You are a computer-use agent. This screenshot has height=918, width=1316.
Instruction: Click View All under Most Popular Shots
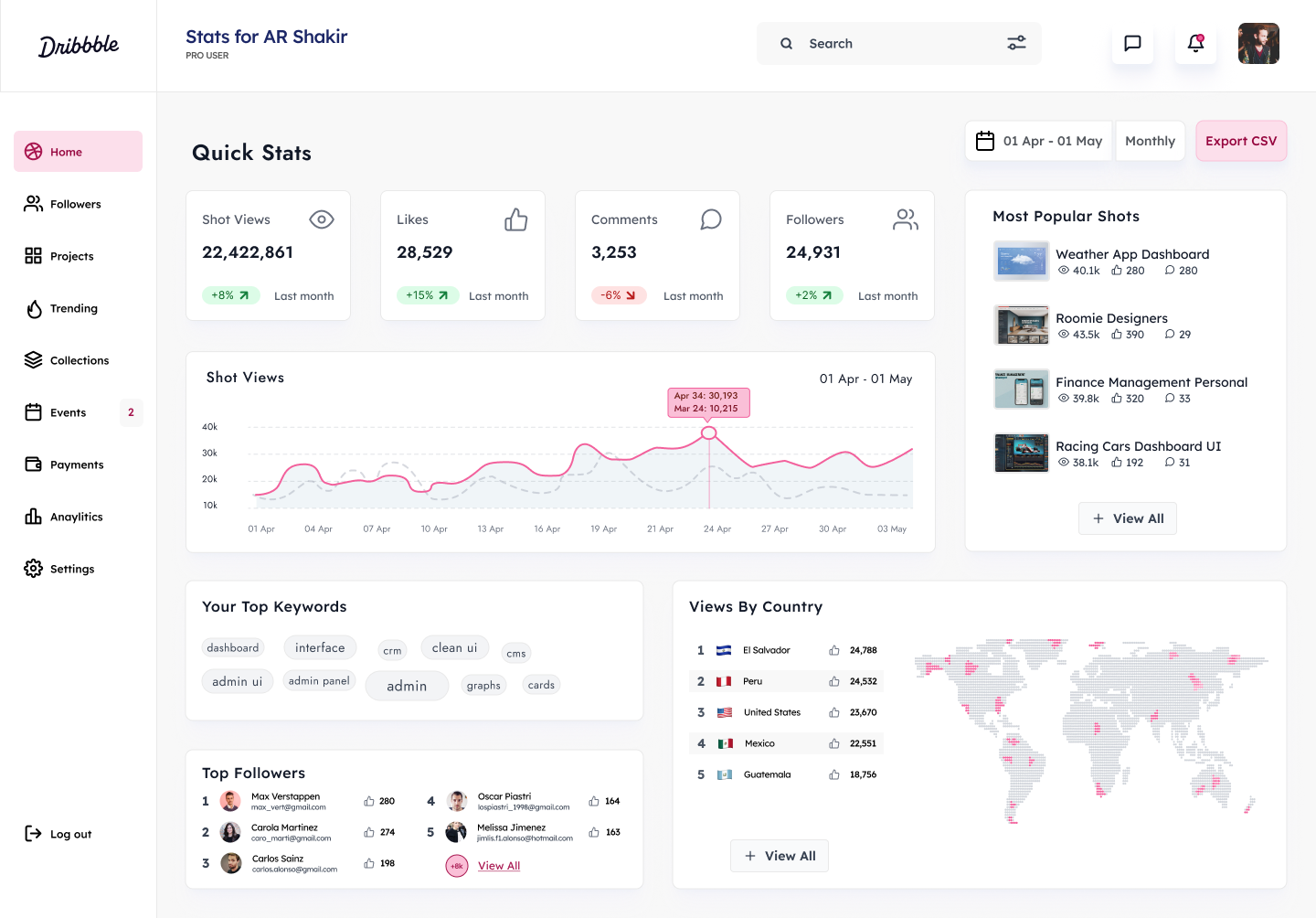[1128, 518]
